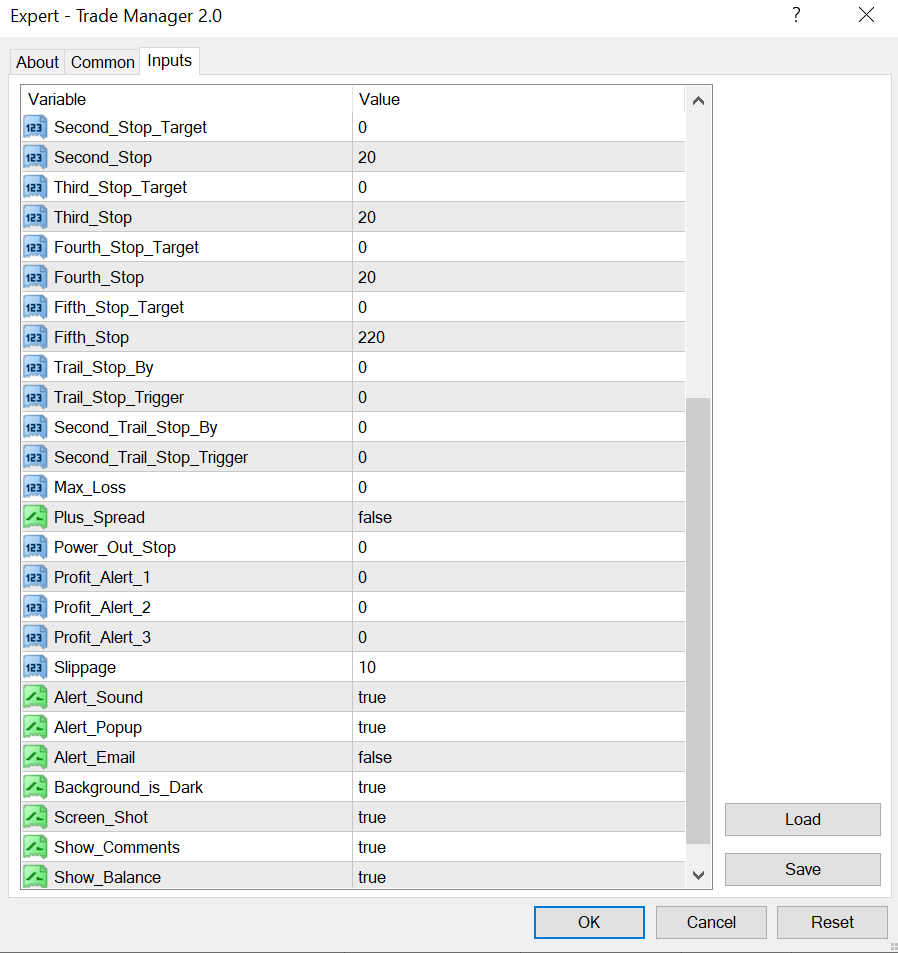Click the Reset button
This screenshot has height=953, width=898.
point(832,922)
